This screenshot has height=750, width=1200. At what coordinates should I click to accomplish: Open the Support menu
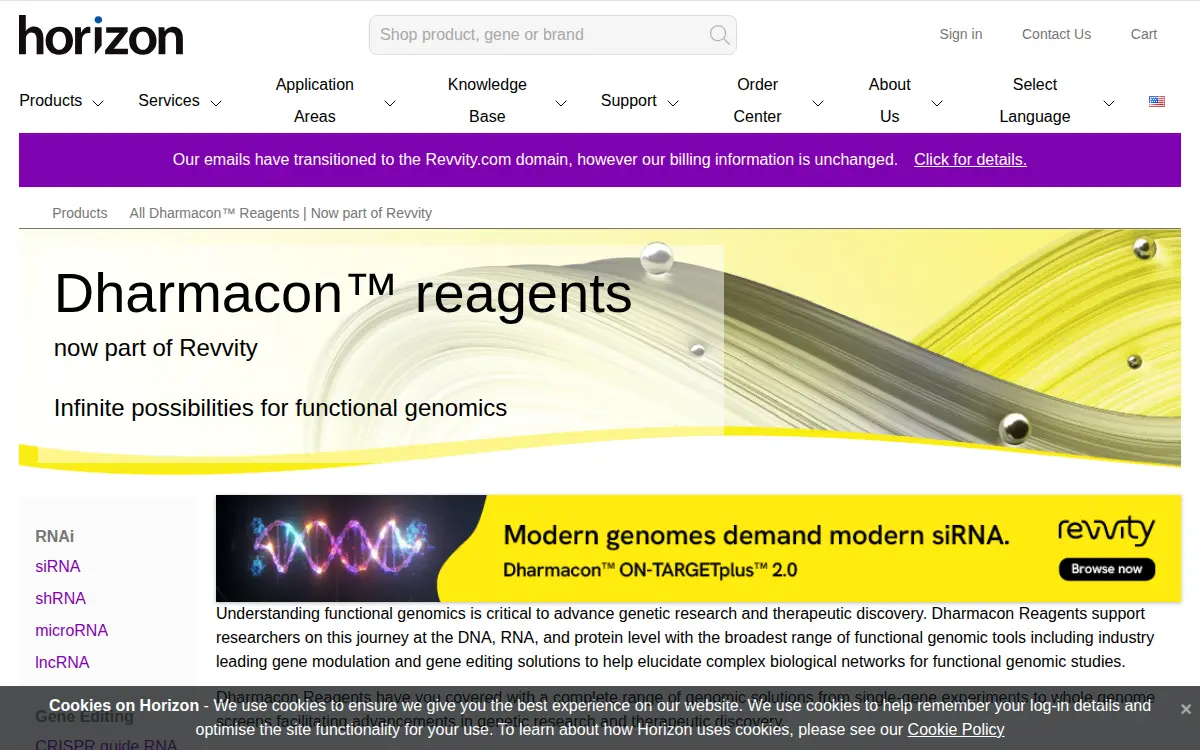[629, 100]
